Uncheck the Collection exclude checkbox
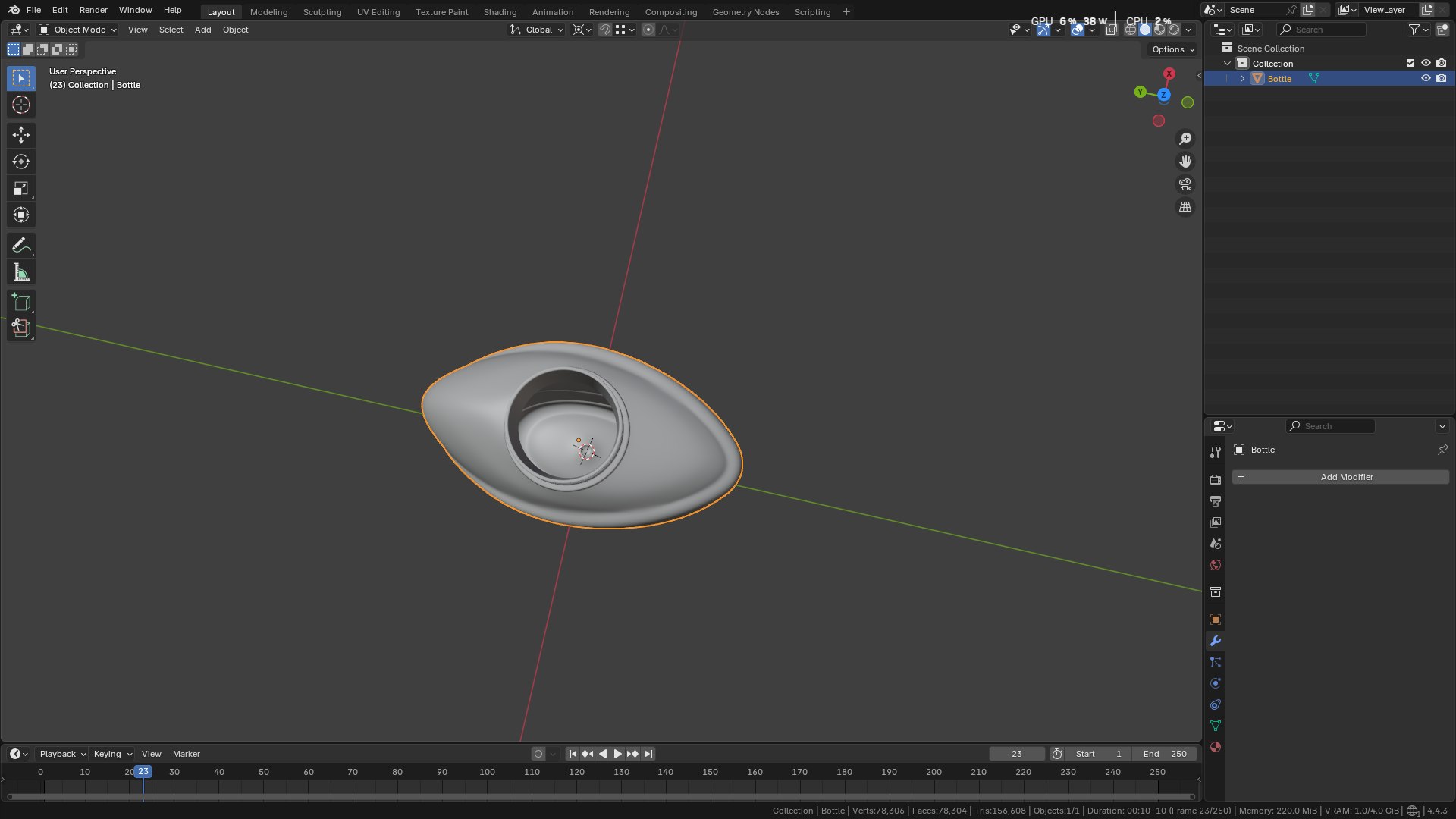 click(x=1410, y=63)
